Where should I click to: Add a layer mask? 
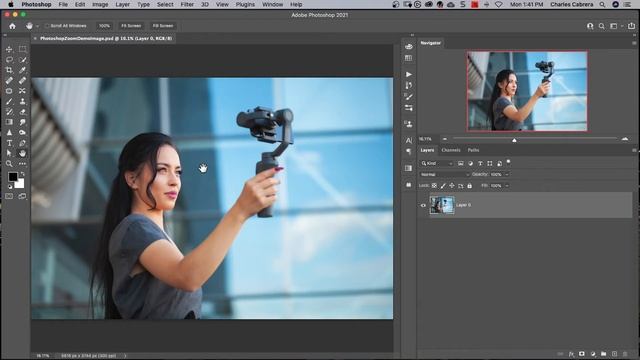(x=582, y=354)
